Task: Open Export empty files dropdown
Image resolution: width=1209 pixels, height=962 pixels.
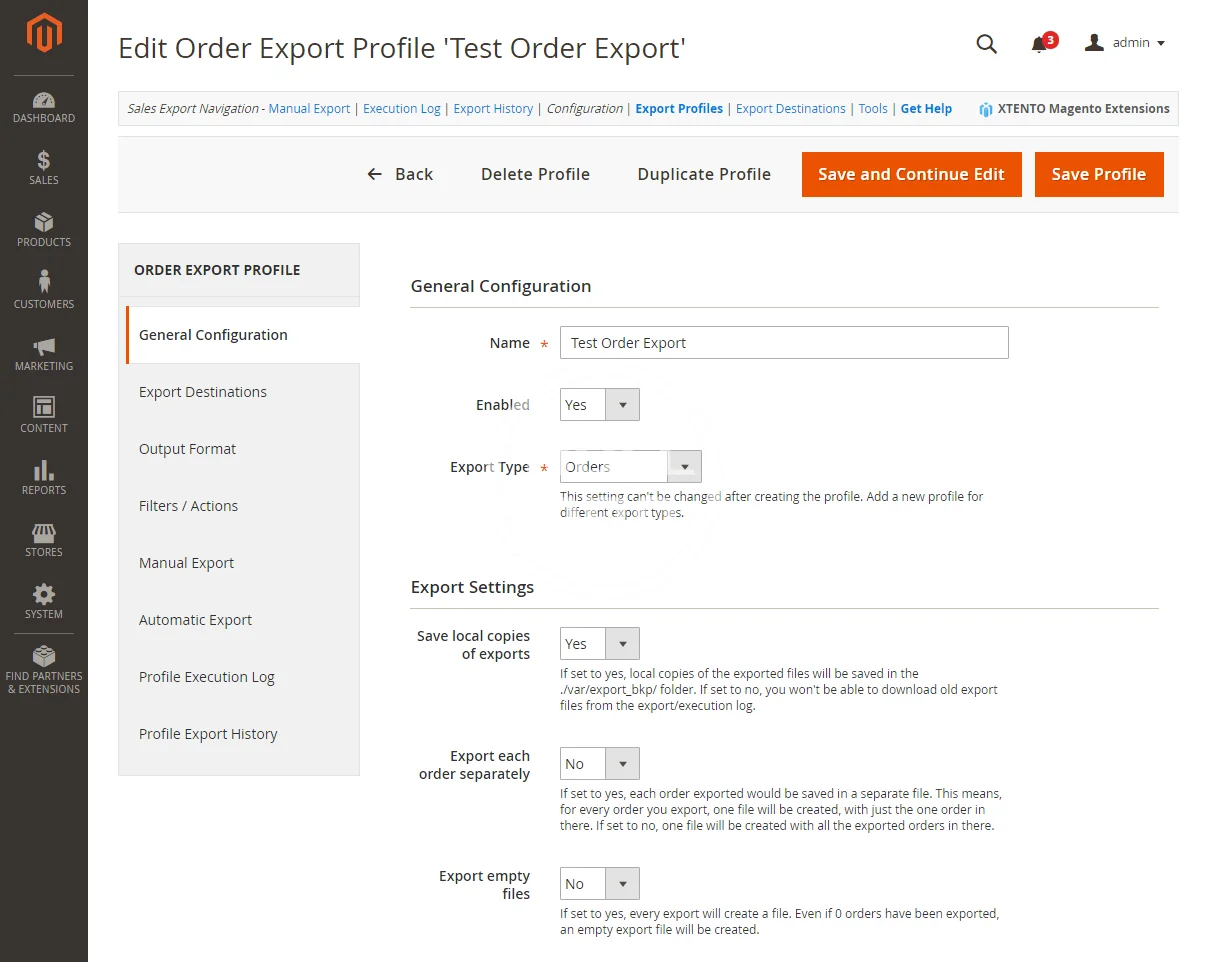Action: [599, 884]
